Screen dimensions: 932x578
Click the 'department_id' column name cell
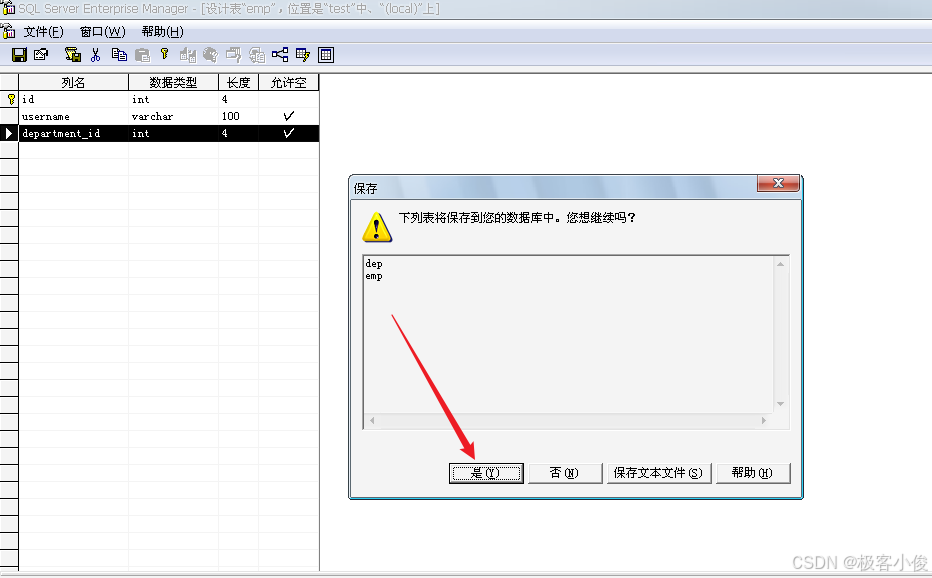74,133
